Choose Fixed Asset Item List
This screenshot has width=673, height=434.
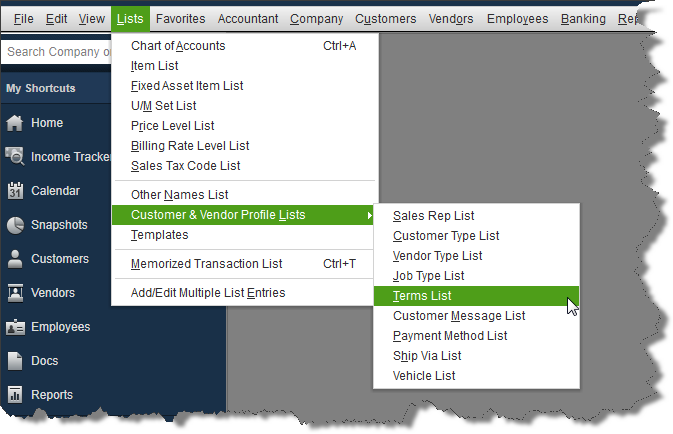point(245,86)
